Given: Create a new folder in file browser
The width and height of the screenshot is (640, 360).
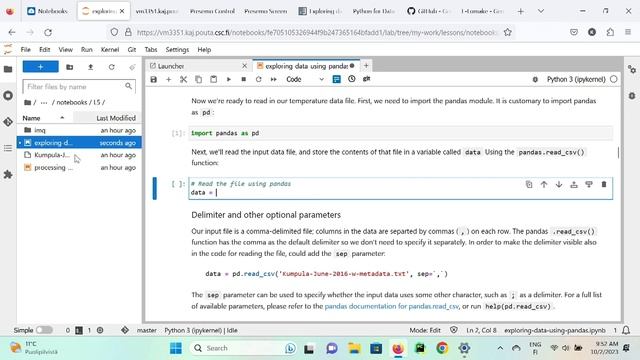Looking at the screenshot, I should pos(70,67).
